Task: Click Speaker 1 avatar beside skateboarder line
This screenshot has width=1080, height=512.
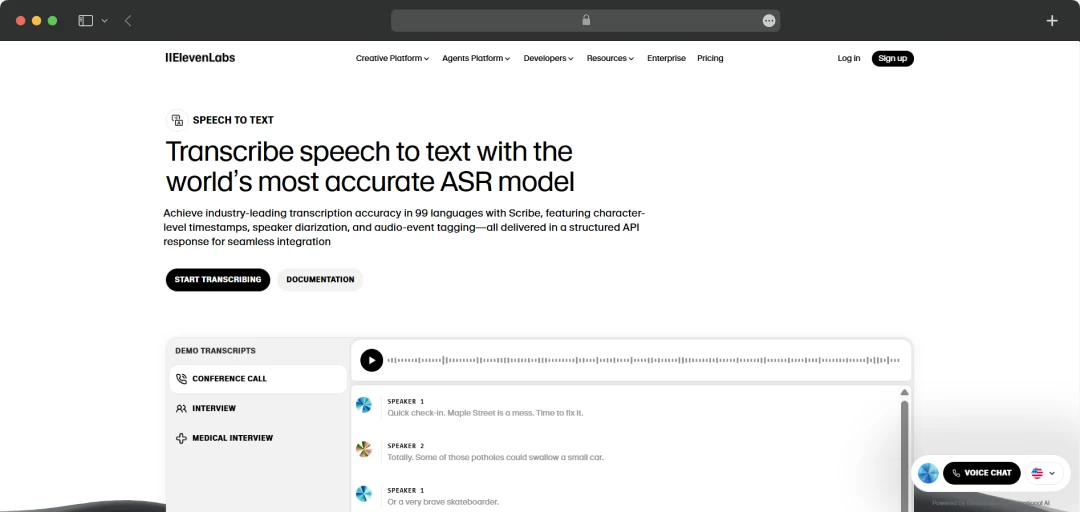Action: [x=364, y=493]
